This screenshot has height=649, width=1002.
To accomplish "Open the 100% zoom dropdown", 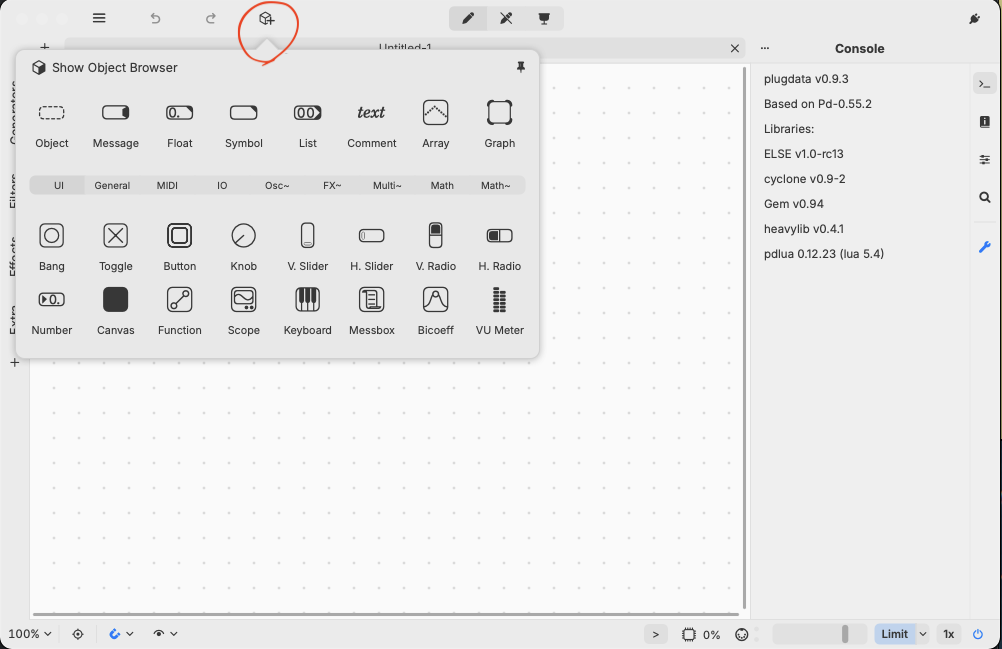I will [29, 634].
